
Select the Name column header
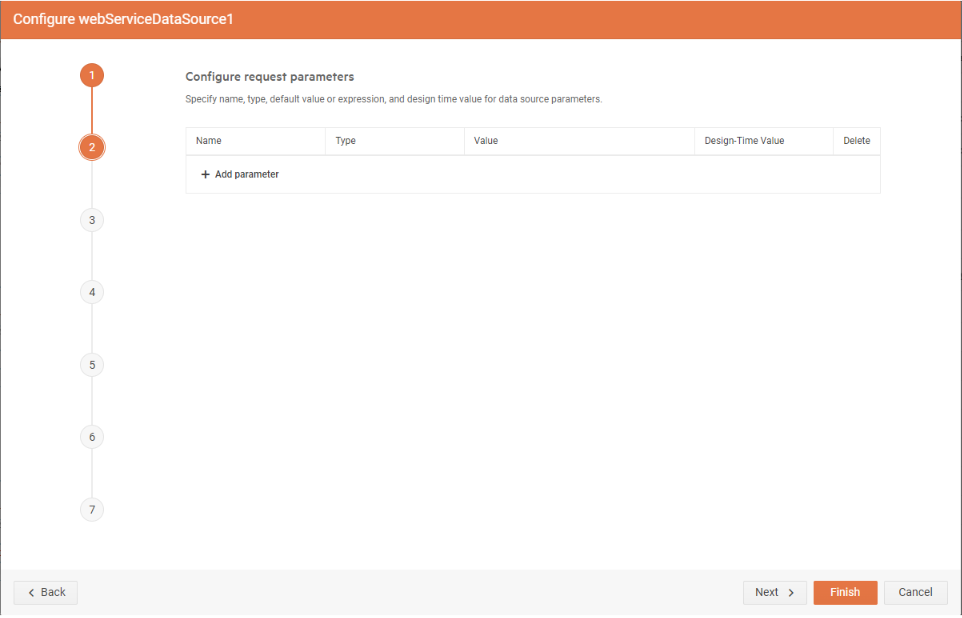click(x=208, y=140)
